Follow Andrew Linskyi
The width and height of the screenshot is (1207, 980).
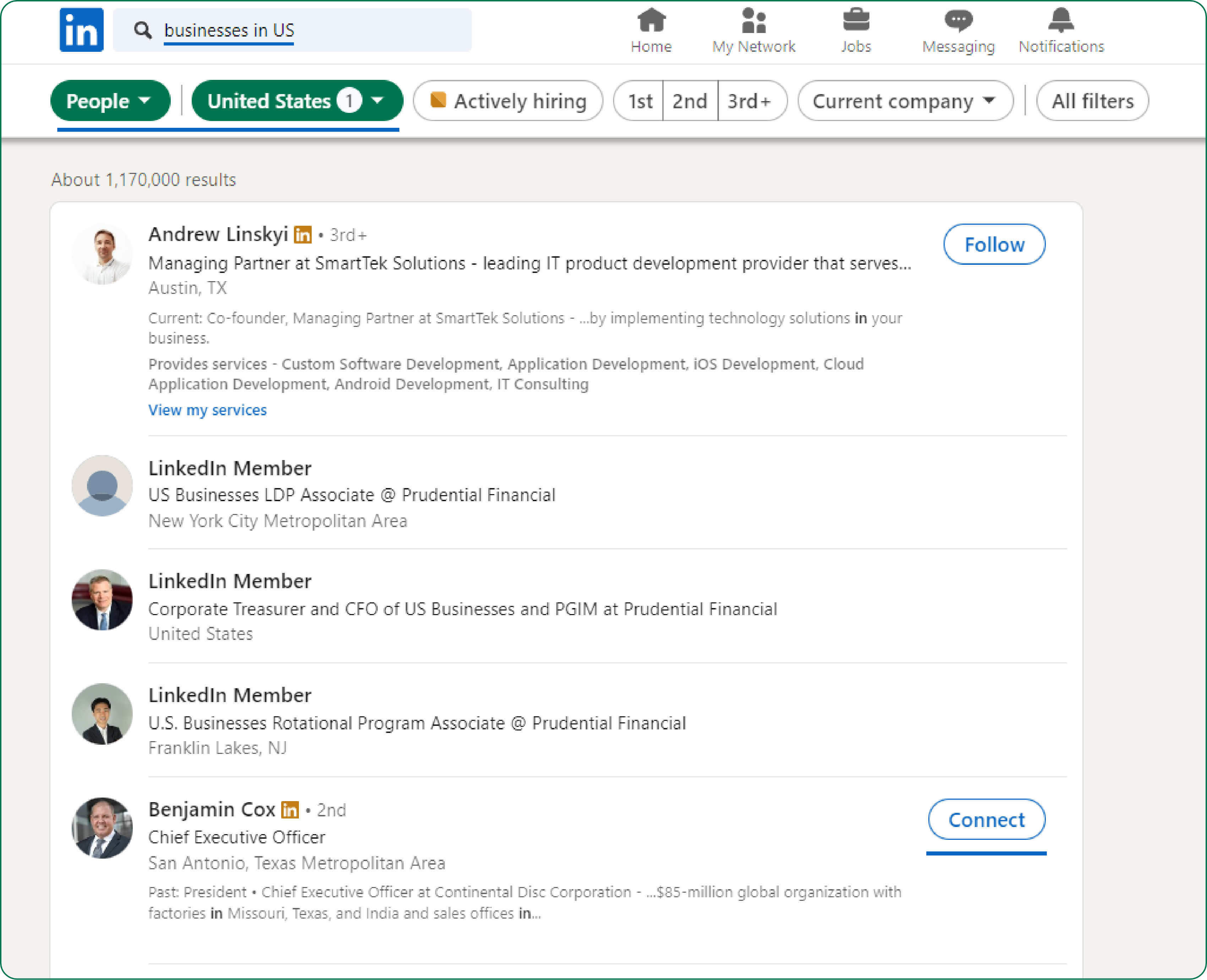pos(994,245)
